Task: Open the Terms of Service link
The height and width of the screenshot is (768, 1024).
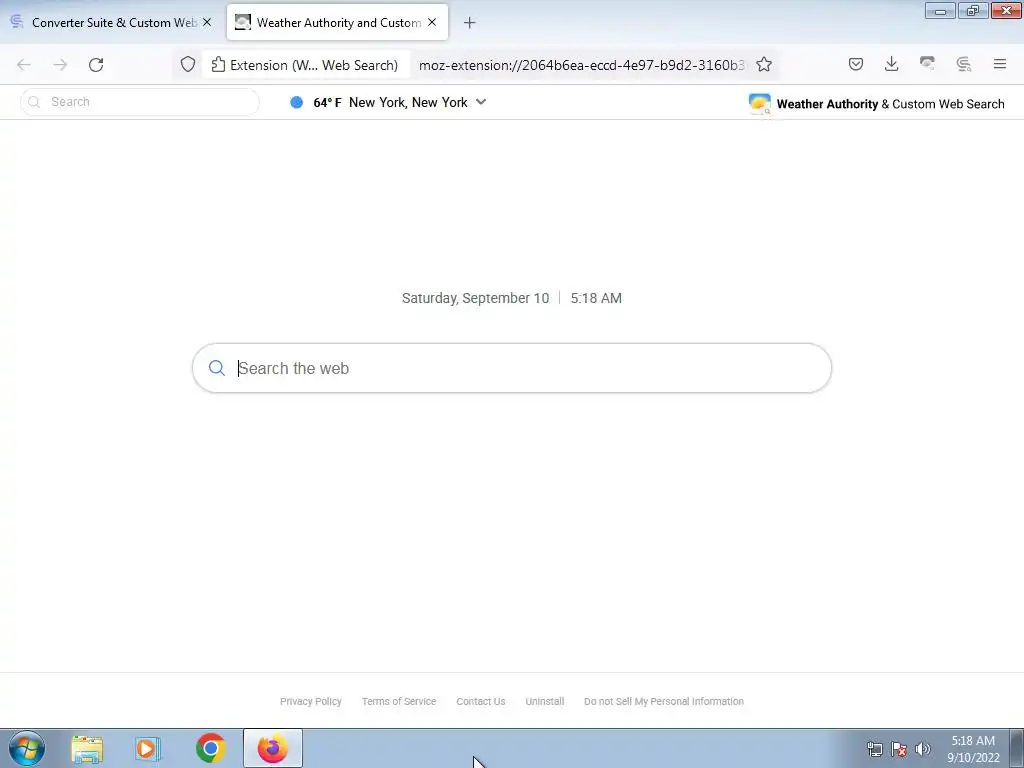Action: point(399,701)
